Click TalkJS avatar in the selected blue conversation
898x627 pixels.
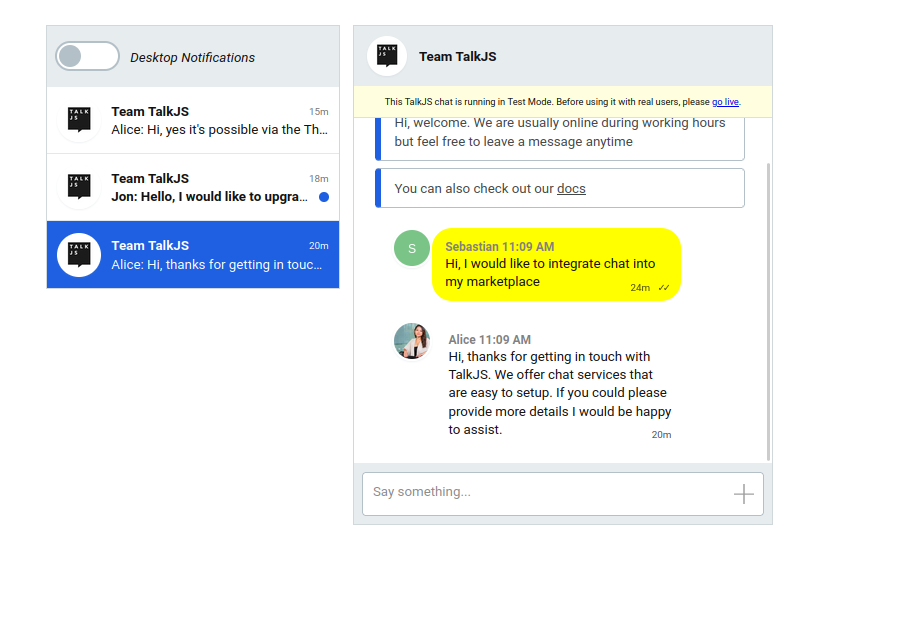pos(79,254)
